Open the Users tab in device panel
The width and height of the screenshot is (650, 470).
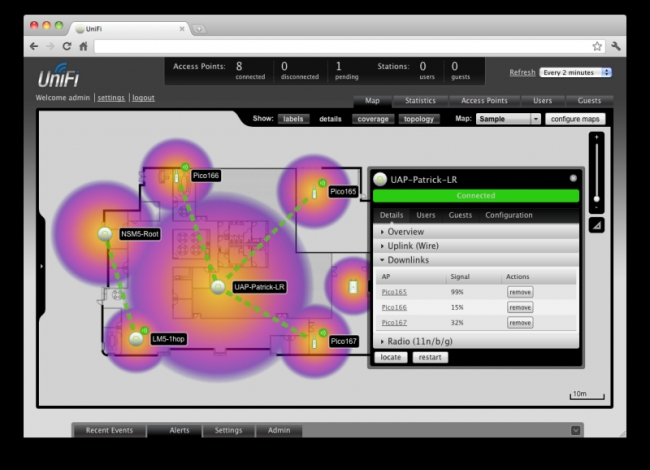(426, 215)
